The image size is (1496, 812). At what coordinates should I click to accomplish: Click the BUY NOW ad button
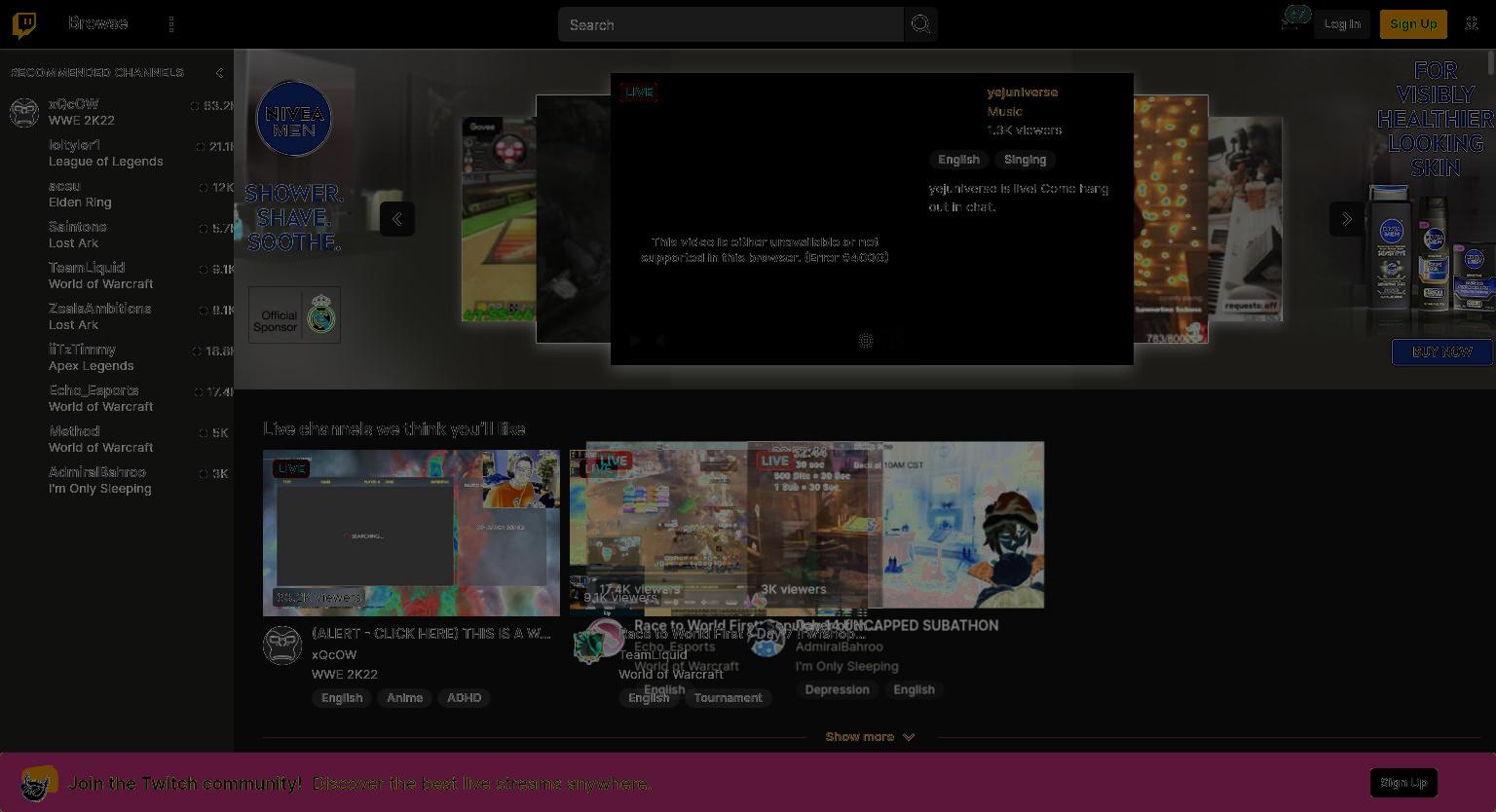coord(1441,351)
